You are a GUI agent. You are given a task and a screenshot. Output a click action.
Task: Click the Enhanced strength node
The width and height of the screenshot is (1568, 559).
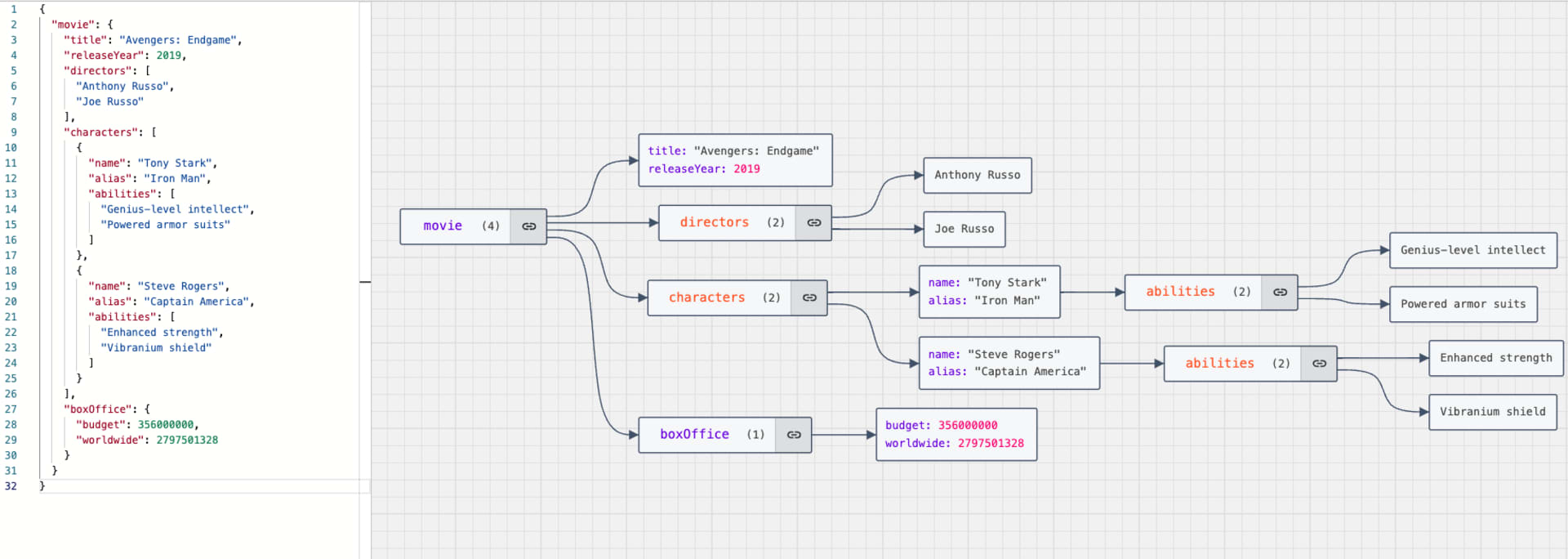coord(1496,358)
